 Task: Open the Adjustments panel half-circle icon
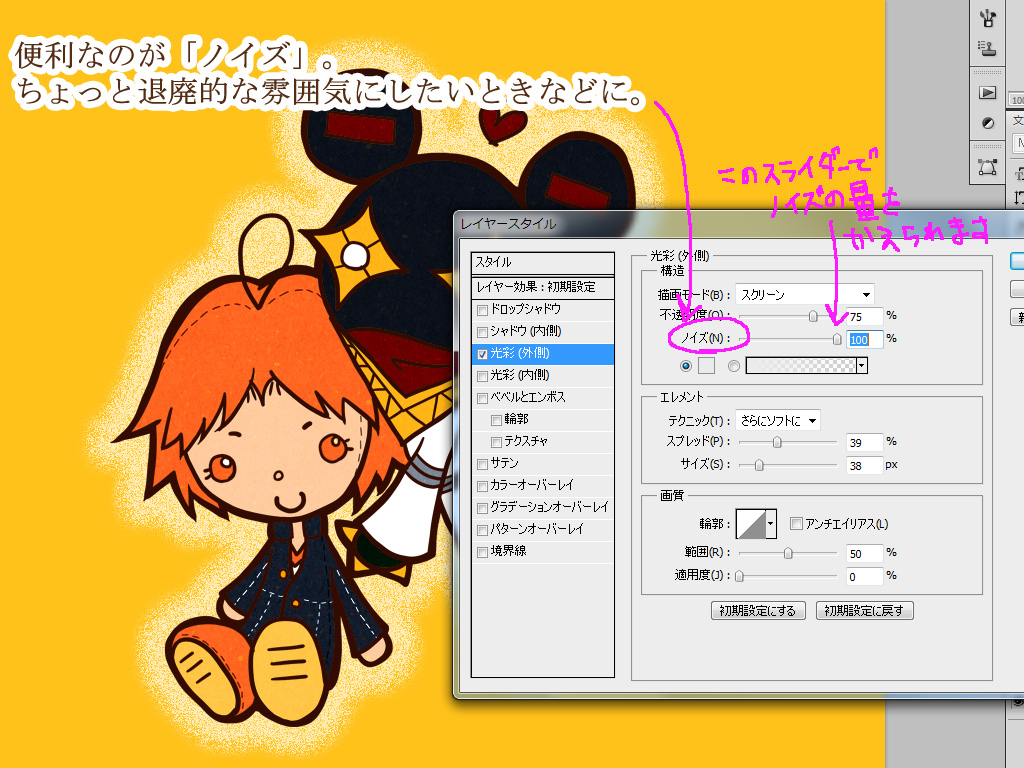click(988, 123)
